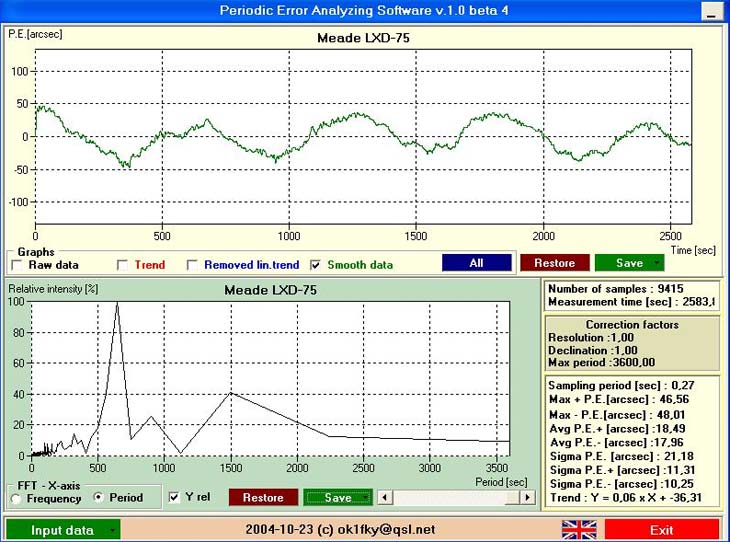
Task: Open the FFT Save button dropdown arrow
Action: coord(366,497)
